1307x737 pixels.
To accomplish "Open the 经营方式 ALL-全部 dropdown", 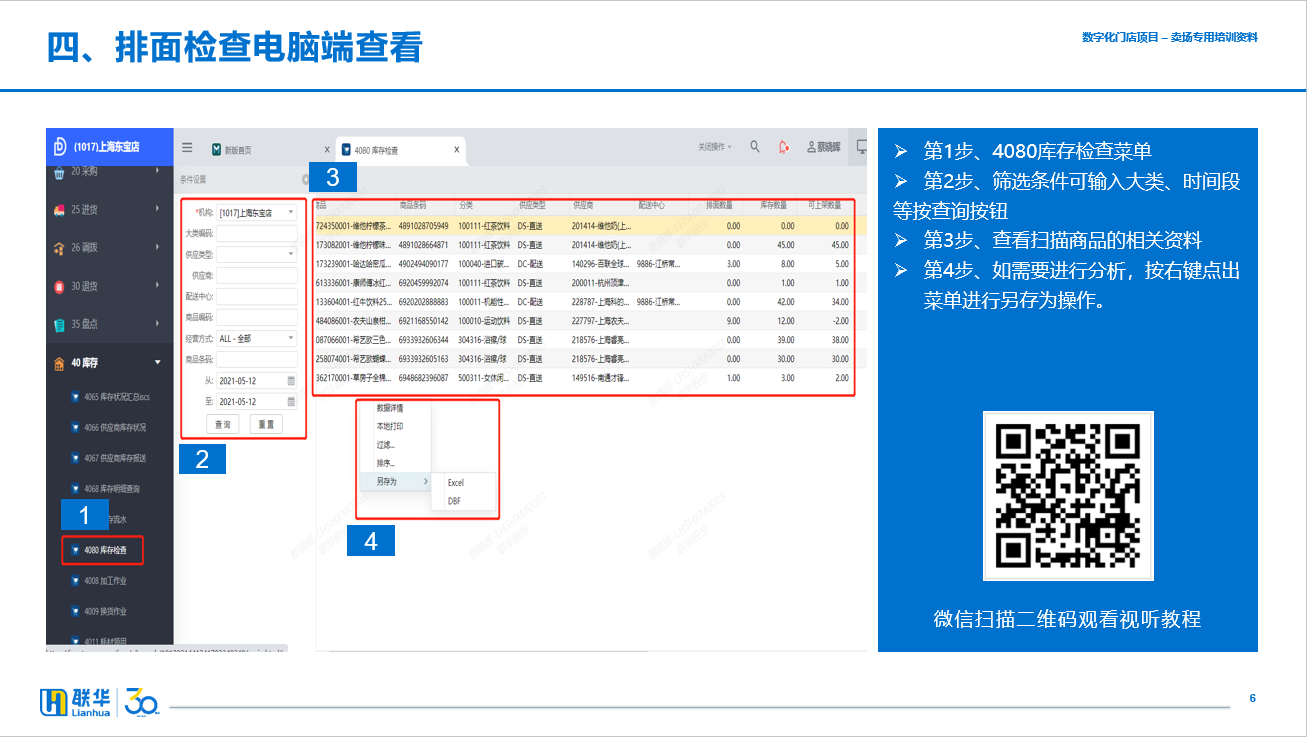I will tap(291, 339).
